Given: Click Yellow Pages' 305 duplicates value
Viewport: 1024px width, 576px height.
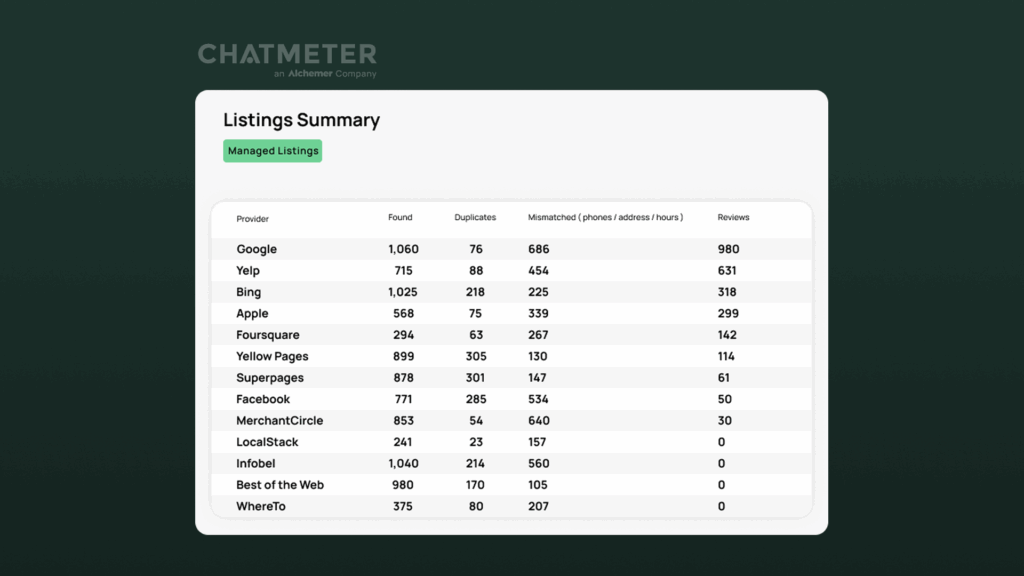Looking at the screenshot, I should click(476, 357).
